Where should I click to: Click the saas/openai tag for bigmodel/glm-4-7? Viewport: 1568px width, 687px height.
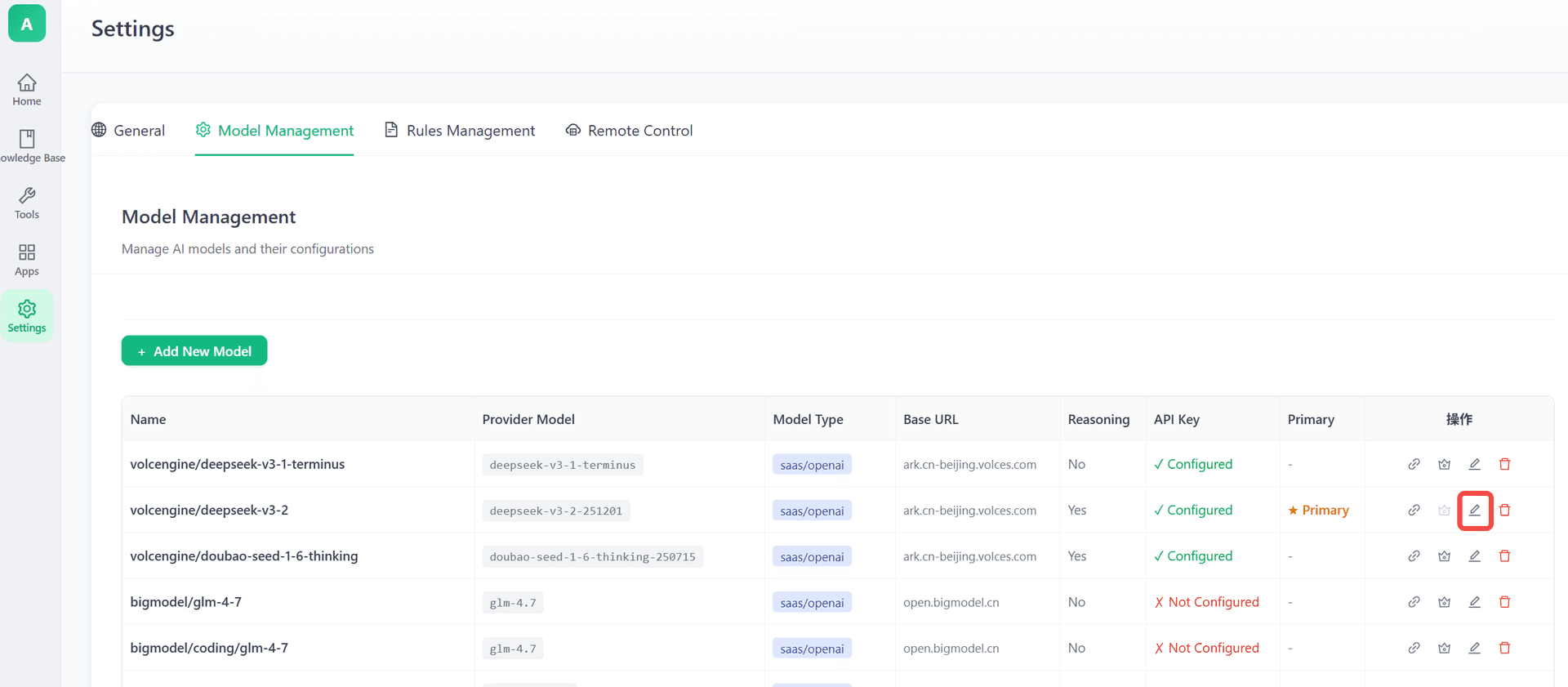point(812,603)
